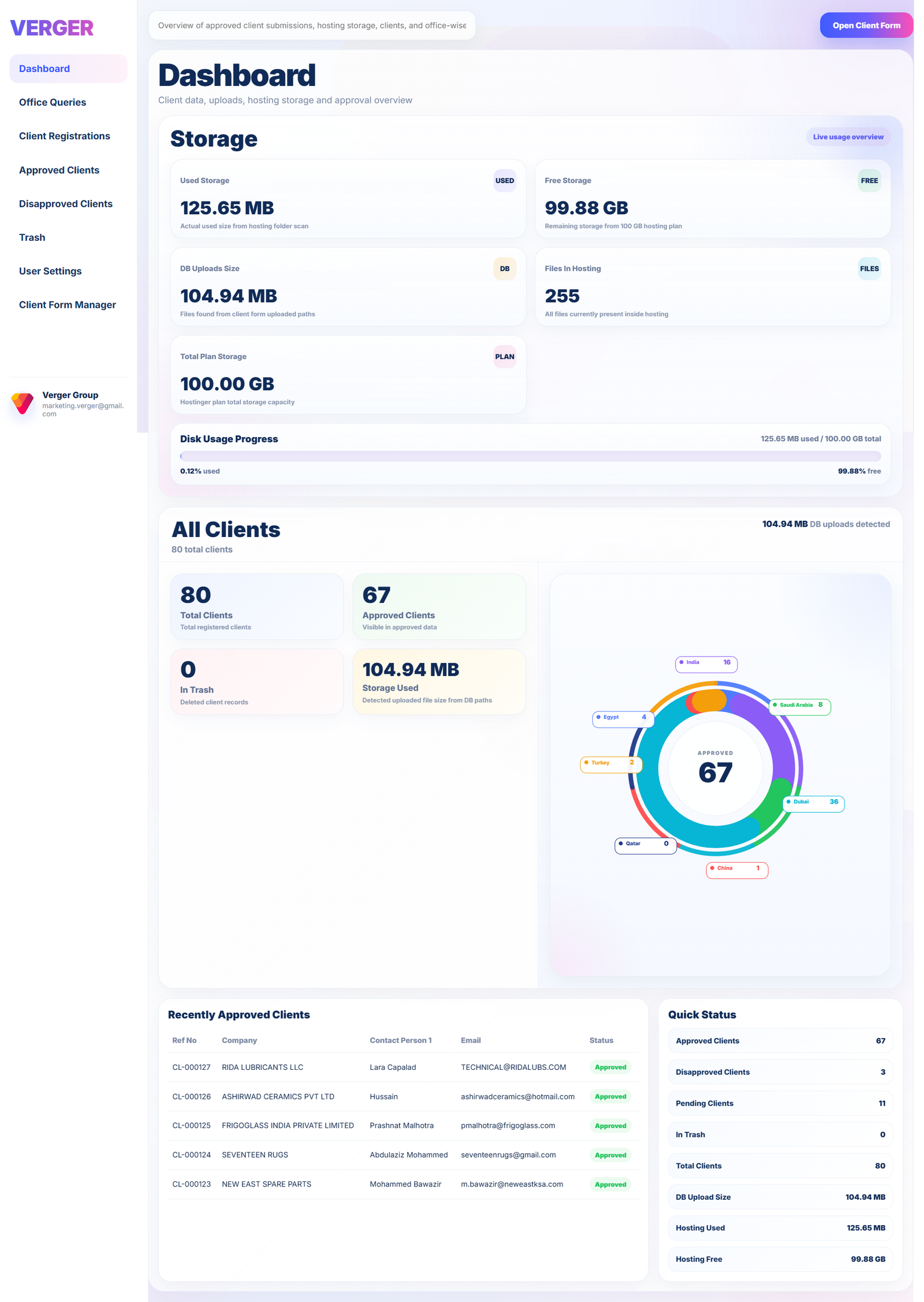The height and width of the screenshot is (1302, 924).
Task: Click the In Trash 0 card
Action: coord(257,681)
